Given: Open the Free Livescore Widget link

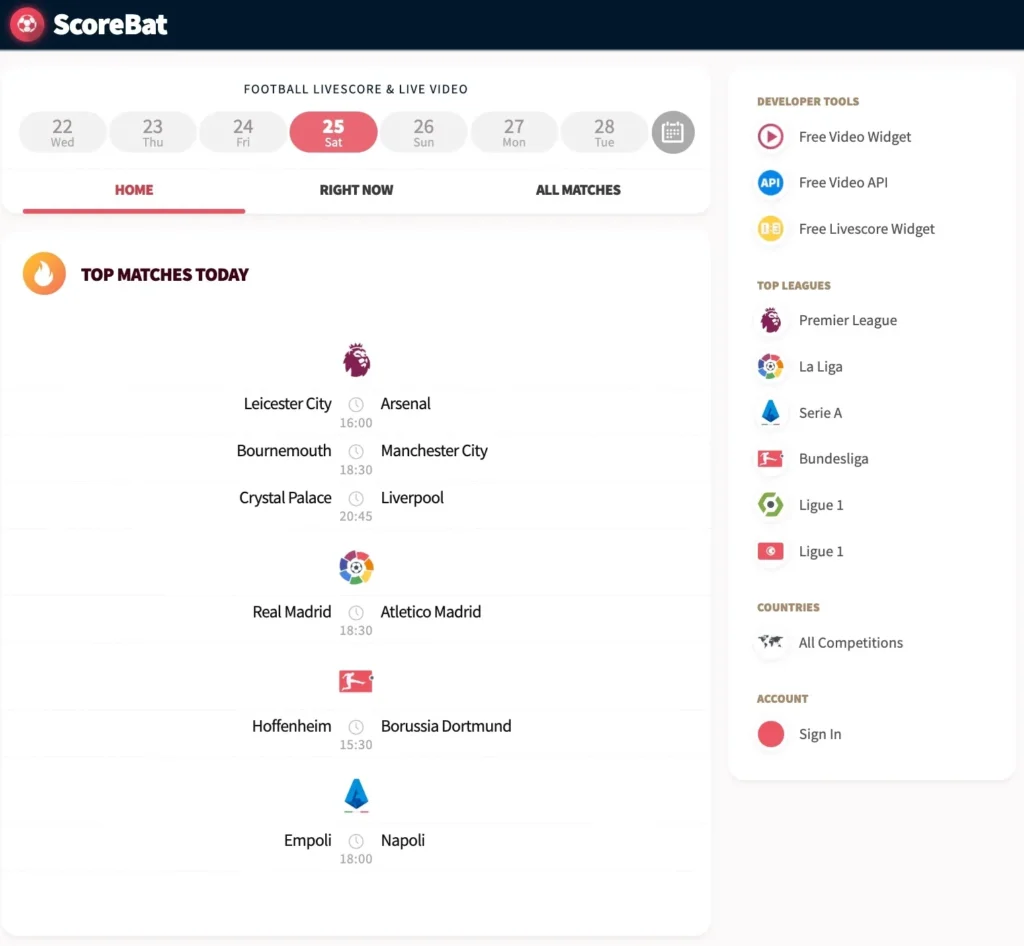Looking at the screenshot, I should click(x=867, y=229).
